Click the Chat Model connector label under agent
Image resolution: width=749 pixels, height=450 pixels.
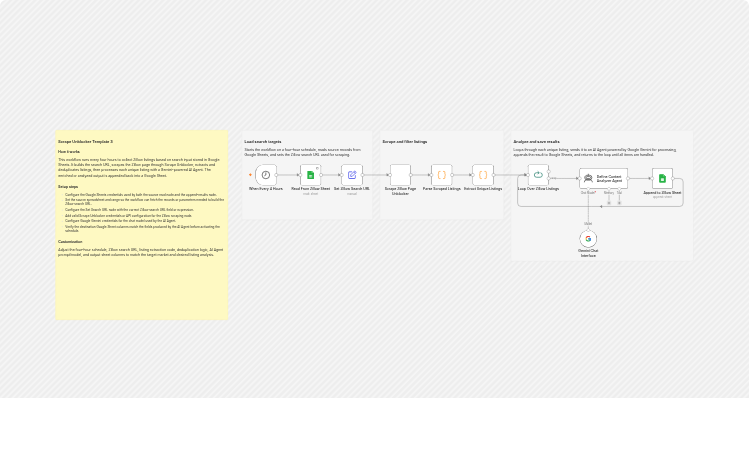coord(588,193)
